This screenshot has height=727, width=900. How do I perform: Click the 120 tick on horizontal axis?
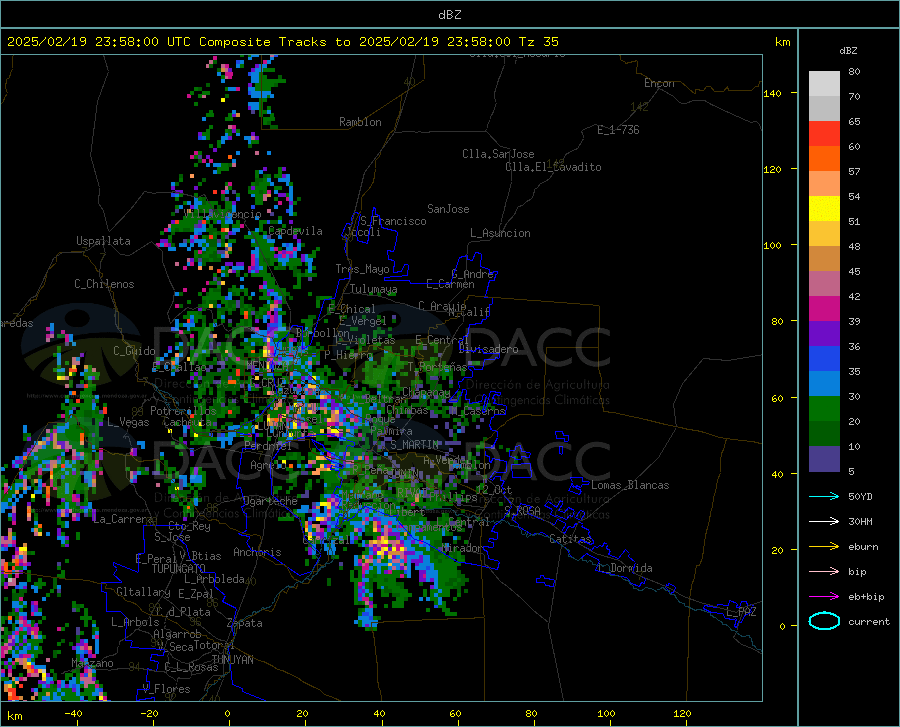coord(682,714)
